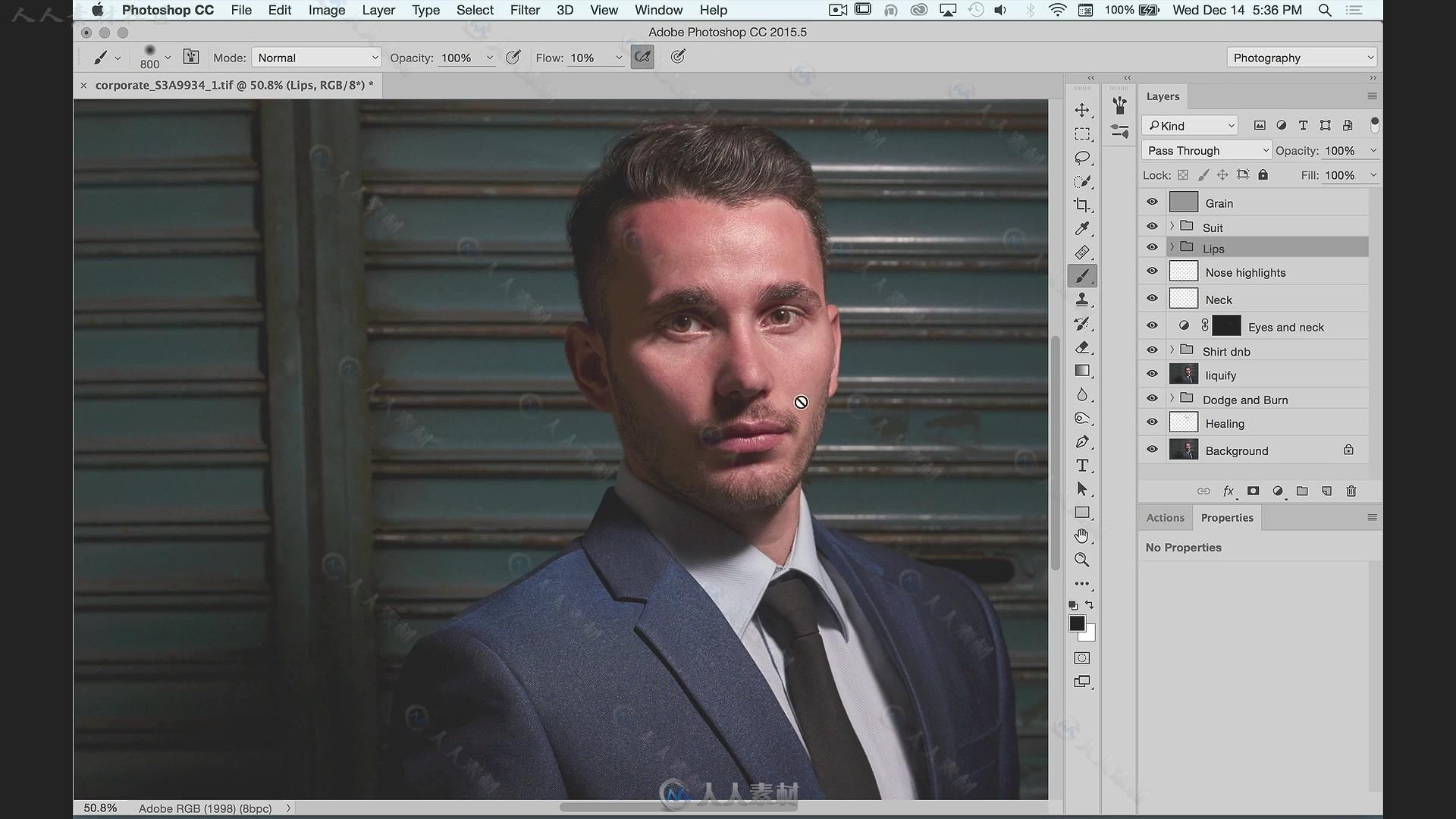Open the brush Mode dropdown

(x=316, y=58)
